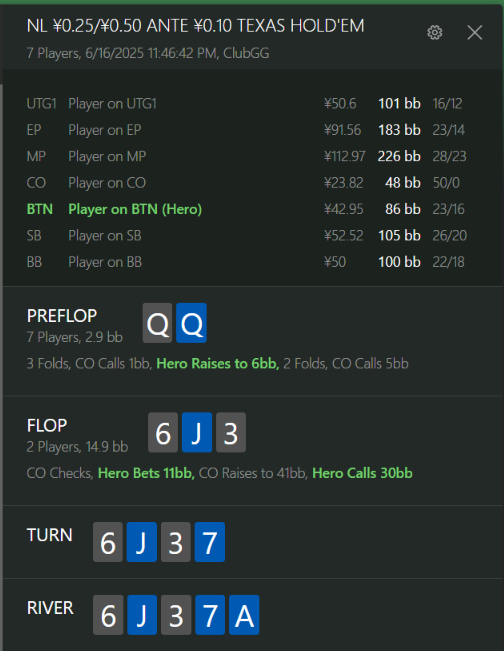Click the PREFLOP section heading

coord(62,316)
